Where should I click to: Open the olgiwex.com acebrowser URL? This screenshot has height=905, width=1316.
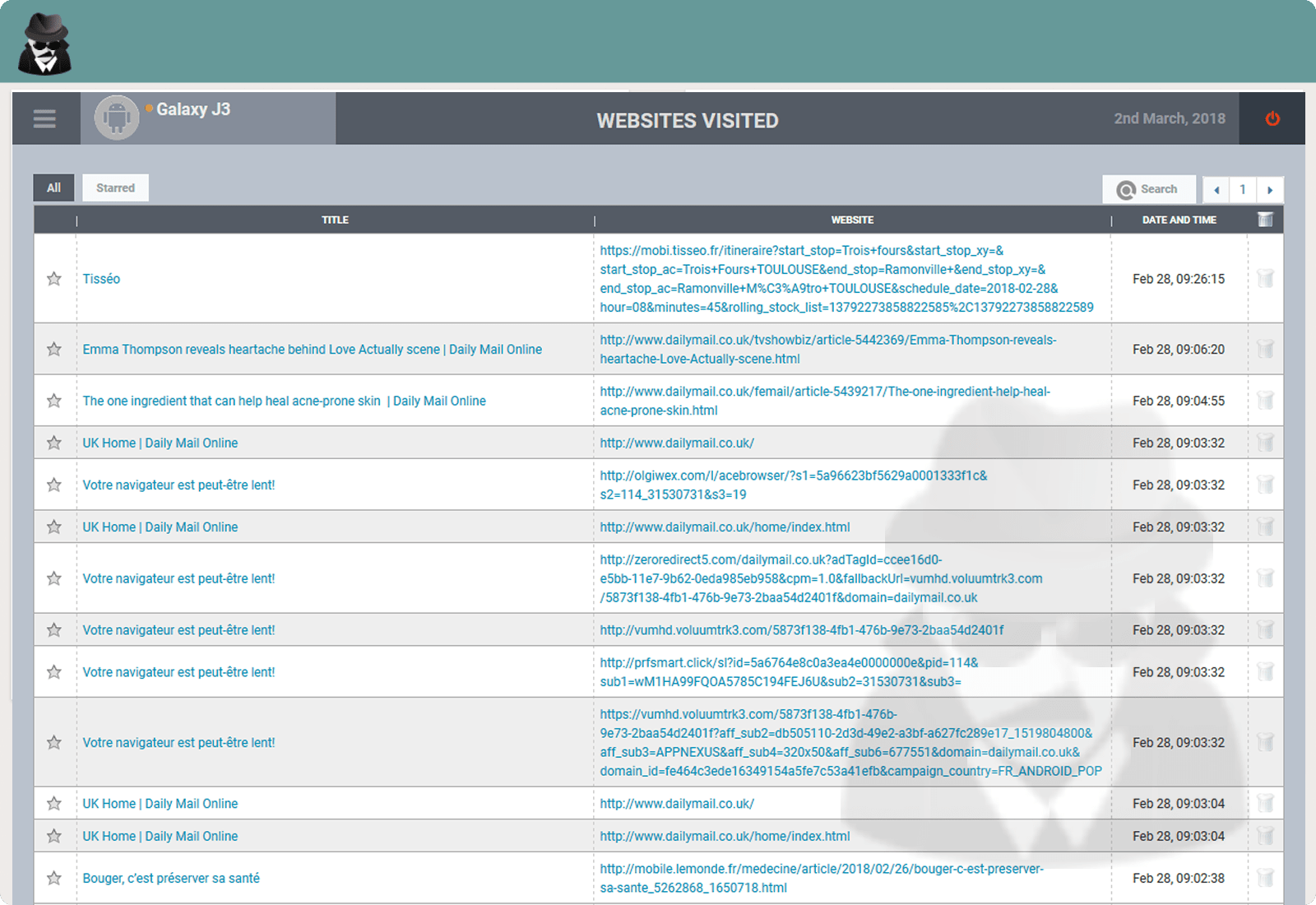tap(793, 485)
